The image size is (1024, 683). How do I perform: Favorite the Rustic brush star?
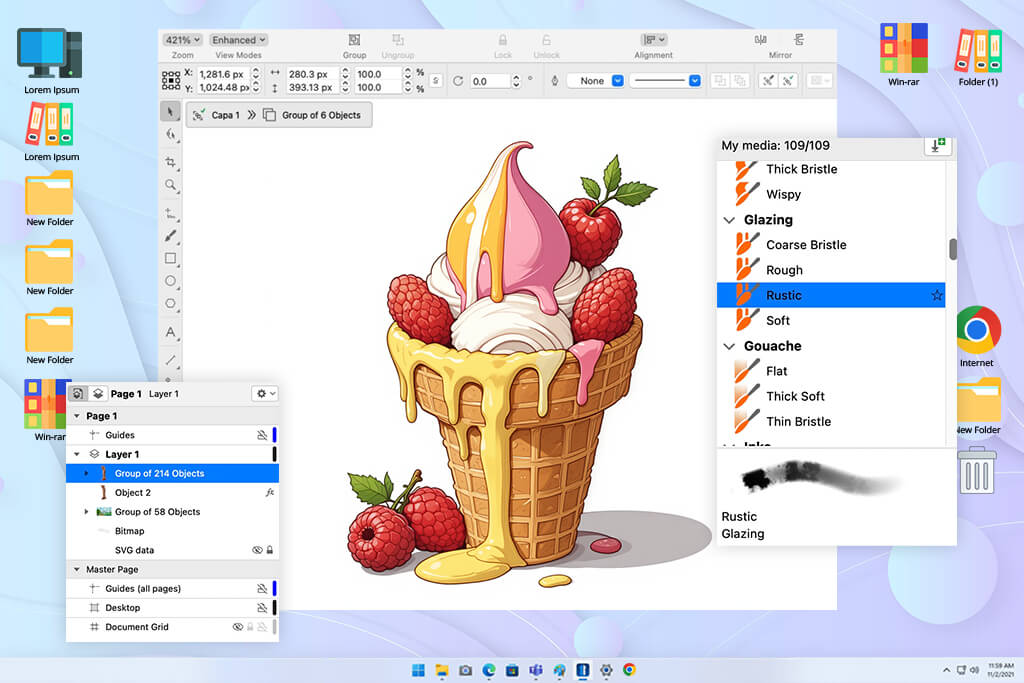tap(936, 295)
